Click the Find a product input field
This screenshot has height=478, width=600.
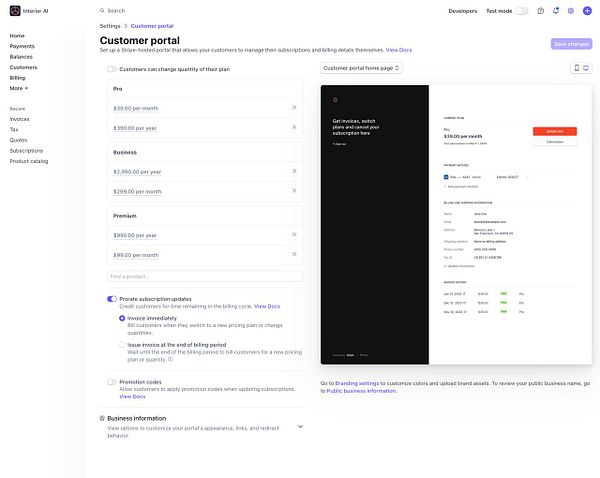(x=205, y=276)
